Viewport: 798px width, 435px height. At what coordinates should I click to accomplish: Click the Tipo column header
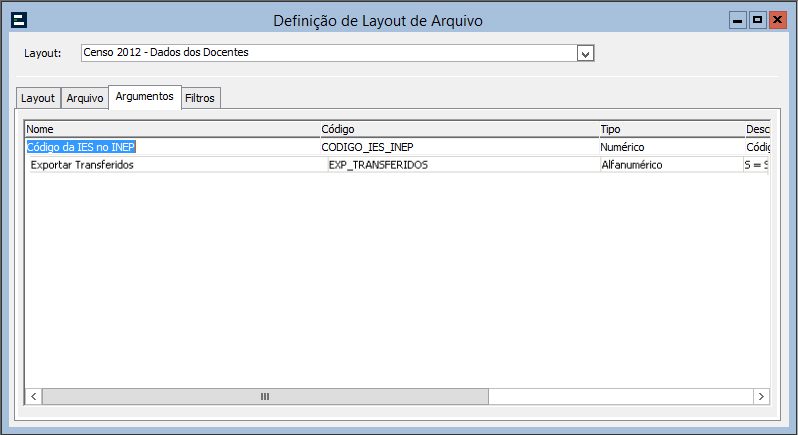[672, 129]
